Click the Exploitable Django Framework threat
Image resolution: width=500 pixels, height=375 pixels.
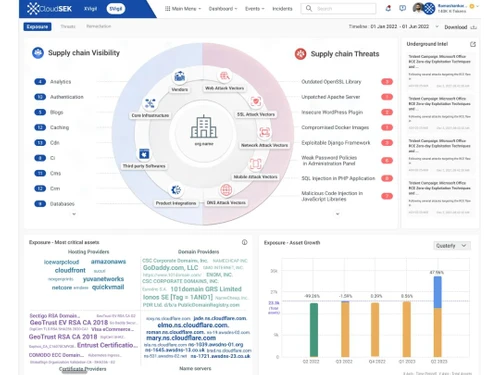click(x=336, y=143)
